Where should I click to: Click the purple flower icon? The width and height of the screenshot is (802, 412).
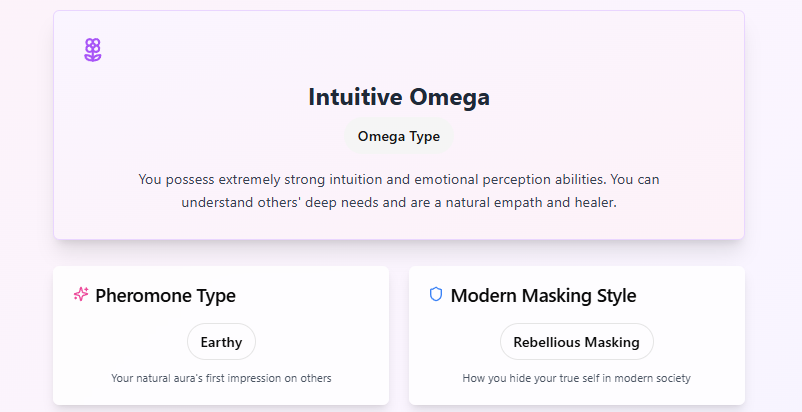[93, 50]
